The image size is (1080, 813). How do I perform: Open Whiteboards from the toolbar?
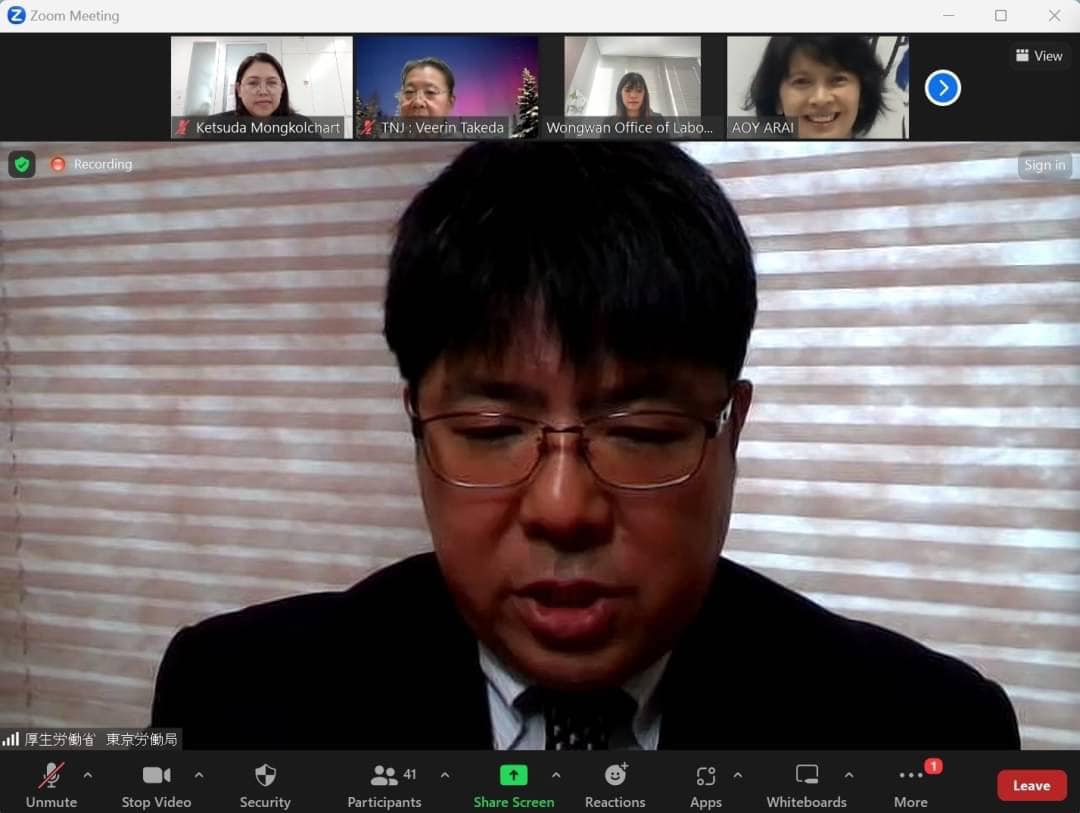pyautogui.click(x=806, y=776)
